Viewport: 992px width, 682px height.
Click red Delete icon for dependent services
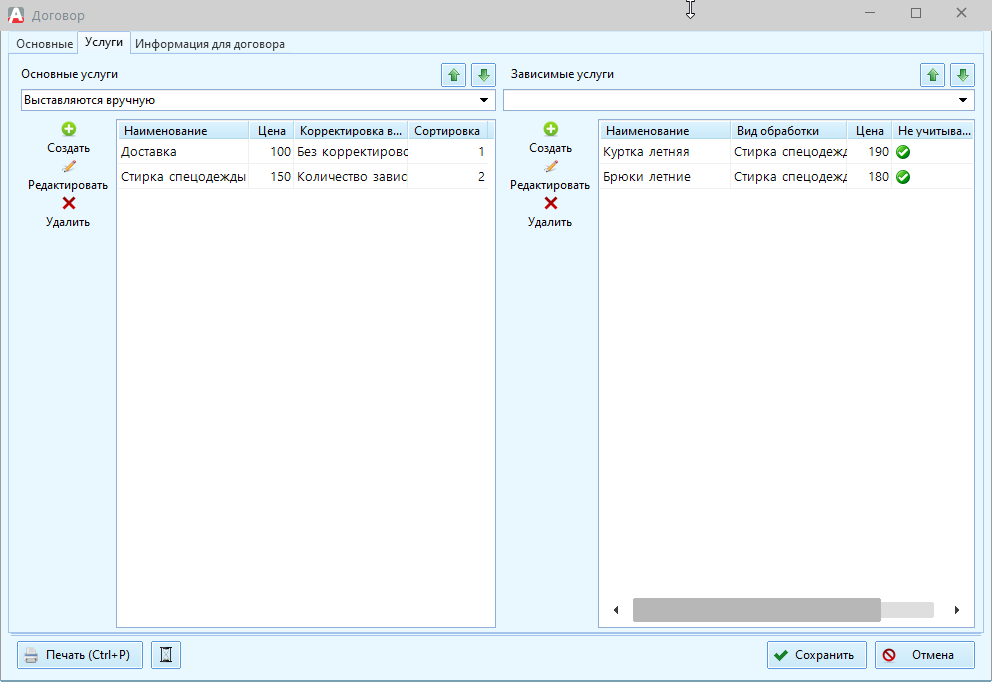click(x=550, y=203)
